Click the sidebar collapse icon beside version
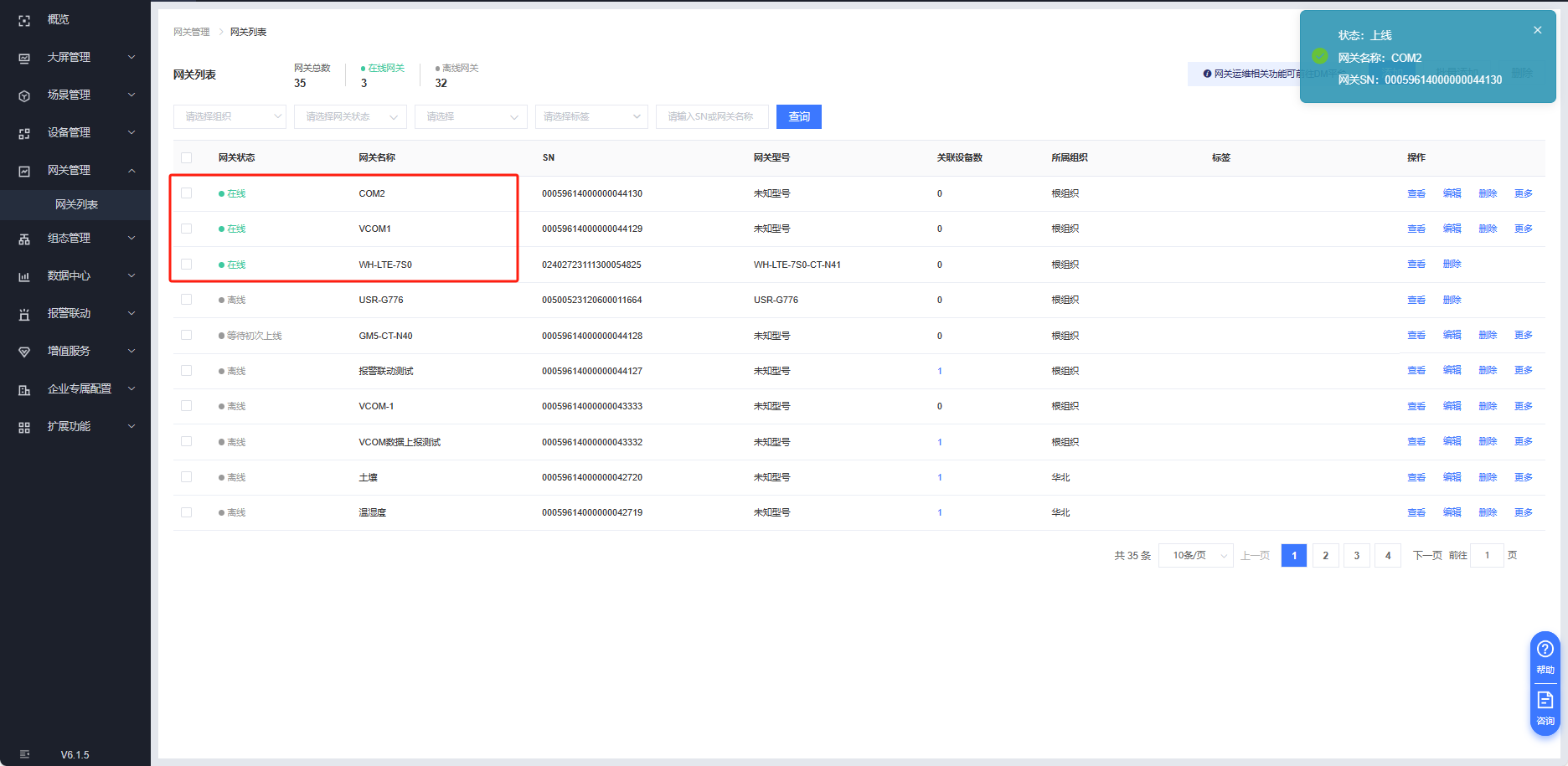 [x=24, y=754]
